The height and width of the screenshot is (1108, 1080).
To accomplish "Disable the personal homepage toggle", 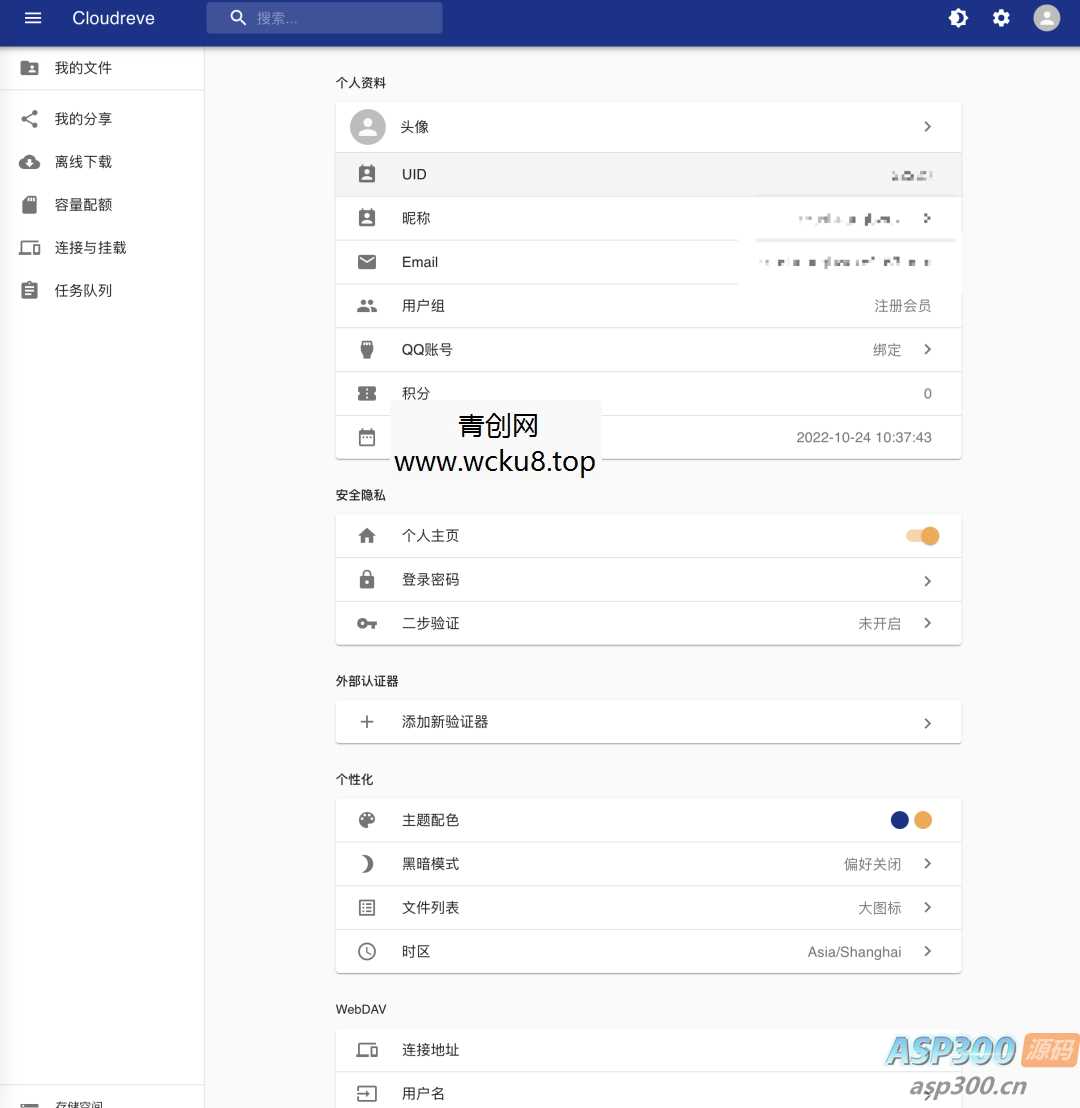I will tap(921, 535).
